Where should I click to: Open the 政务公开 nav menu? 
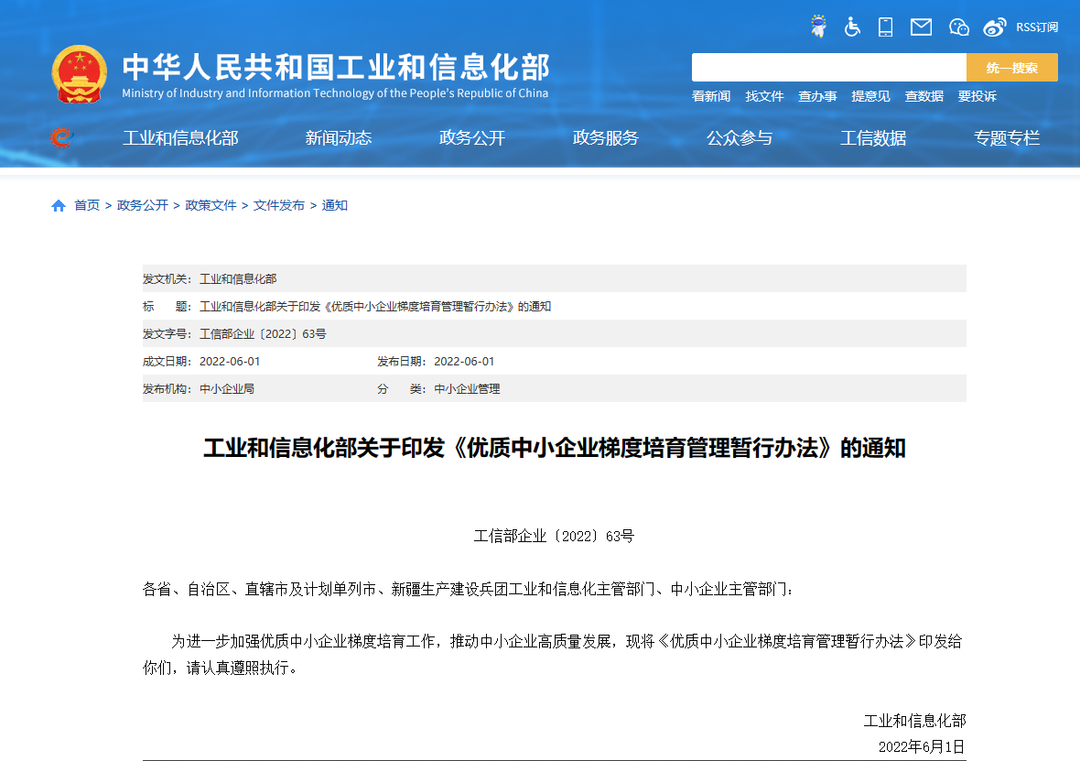coord(472,138)
